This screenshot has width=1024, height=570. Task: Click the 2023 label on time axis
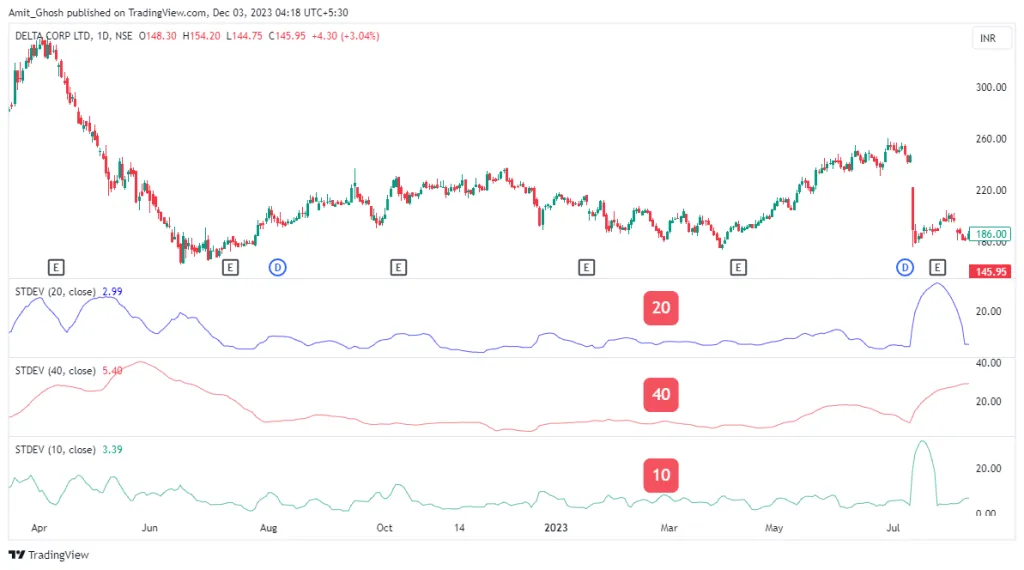point(556,526)
